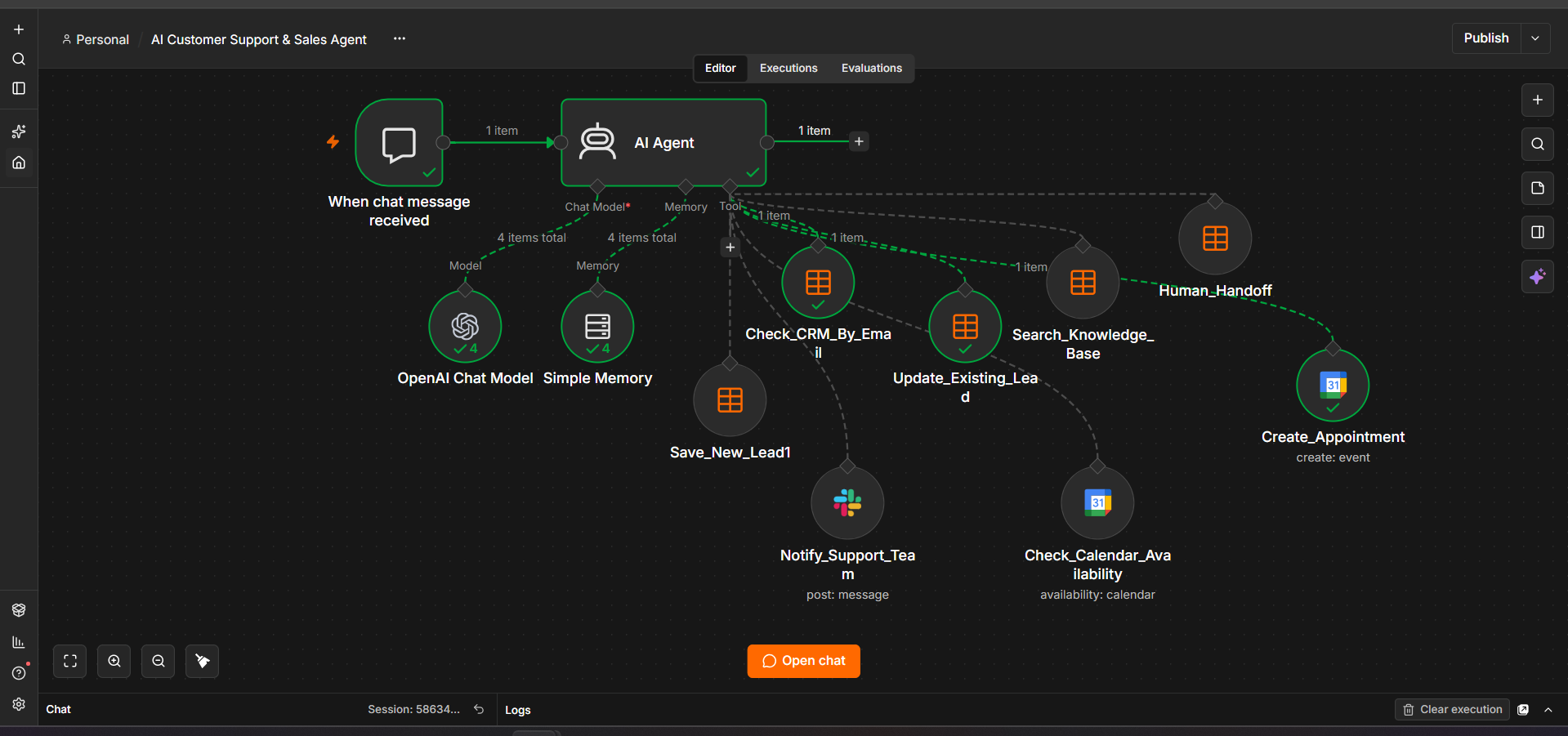This screenshot has height=736, width=1568.
Task: Click the Publish button
Action: [1486, 38]
